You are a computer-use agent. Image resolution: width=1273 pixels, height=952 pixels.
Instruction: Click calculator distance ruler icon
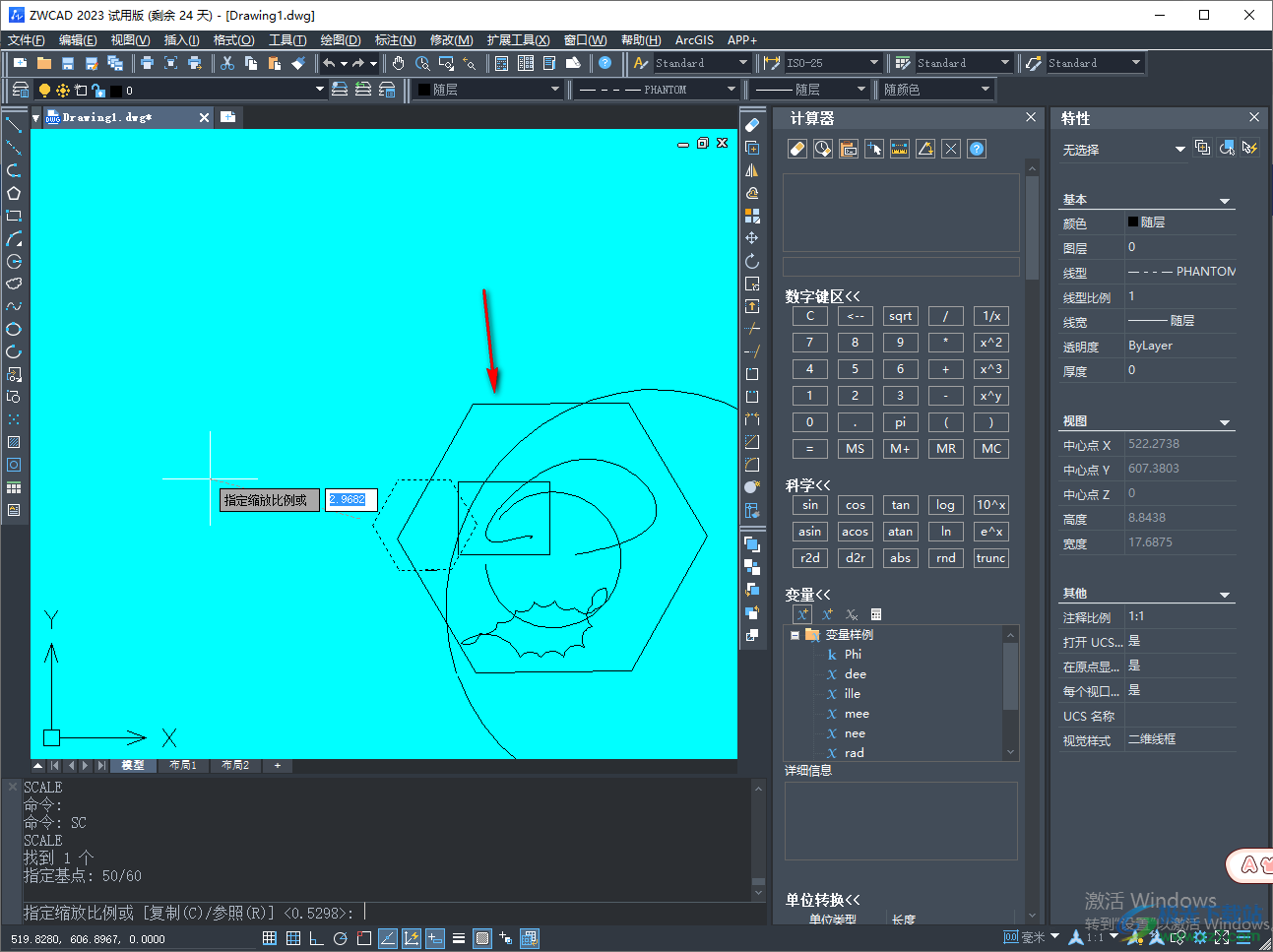[900, 149]
